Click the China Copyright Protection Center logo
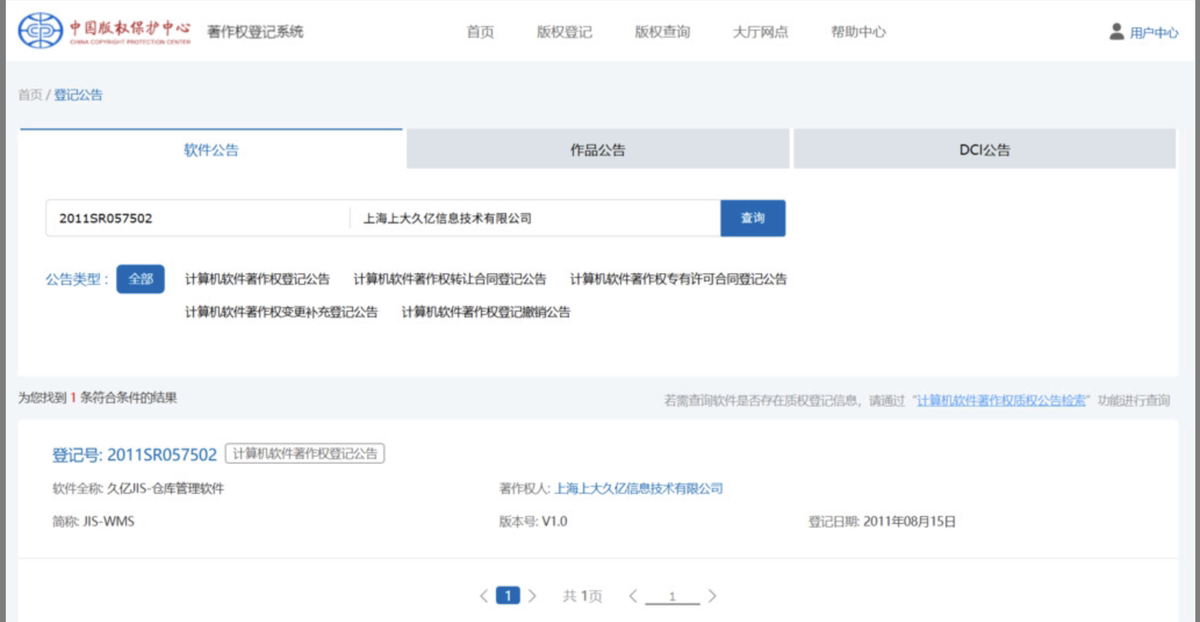Screen dimensions: 1200x622 [104, 30]
